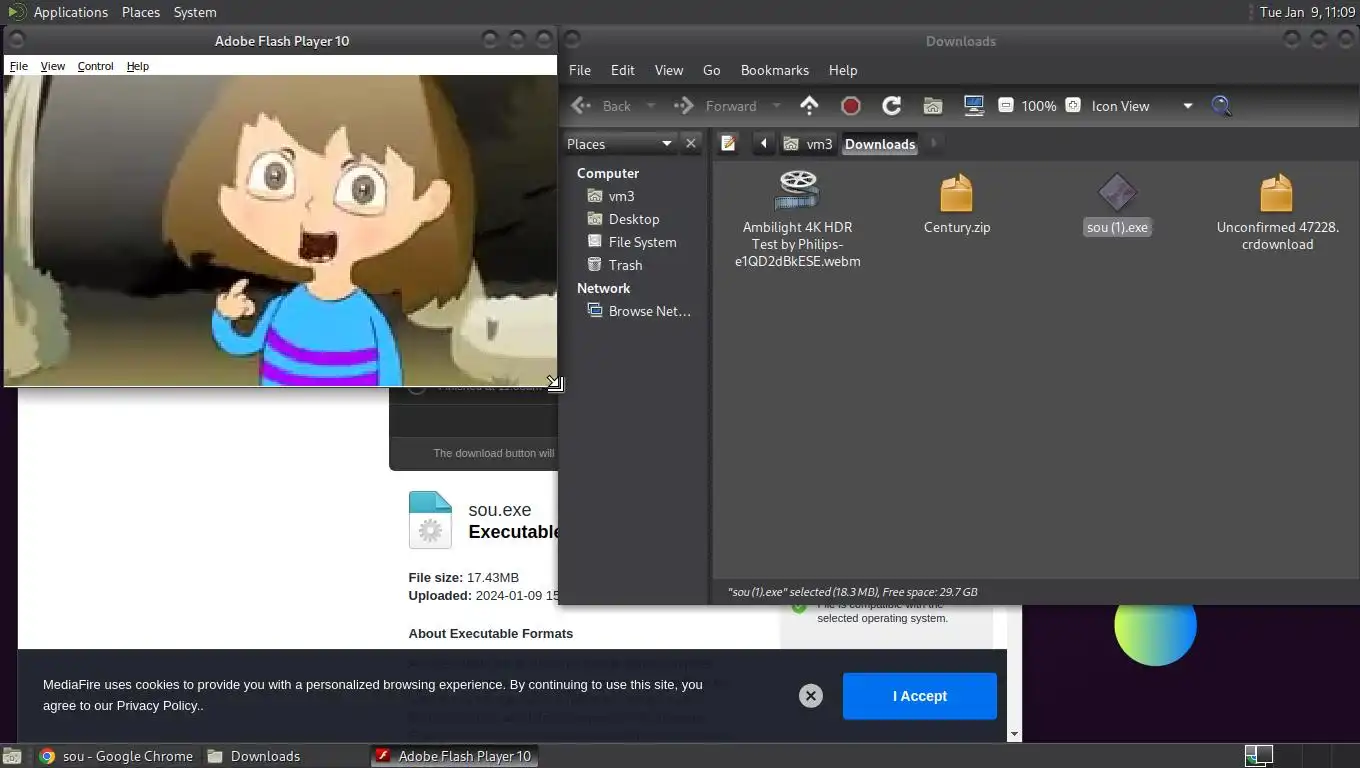Click the 100% zoom level label
The width and height of the screenshot is (1360, 768).
pyautogui.click(x=1039, y=106)
